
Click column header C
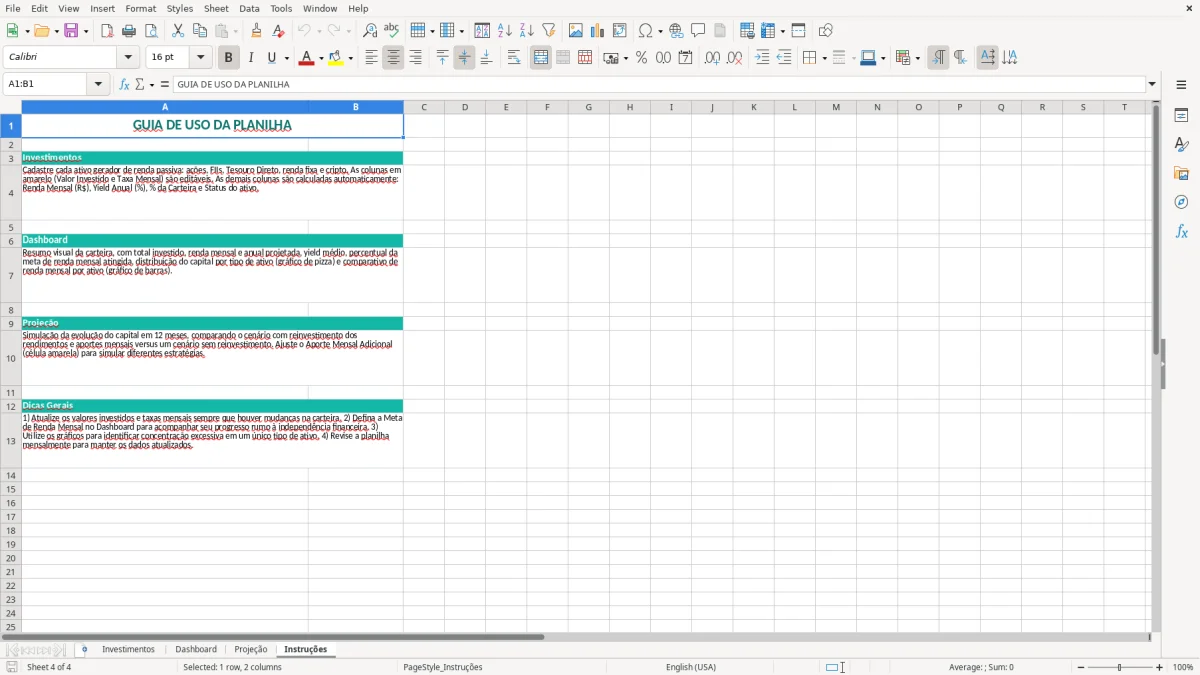tap(423, 107)
